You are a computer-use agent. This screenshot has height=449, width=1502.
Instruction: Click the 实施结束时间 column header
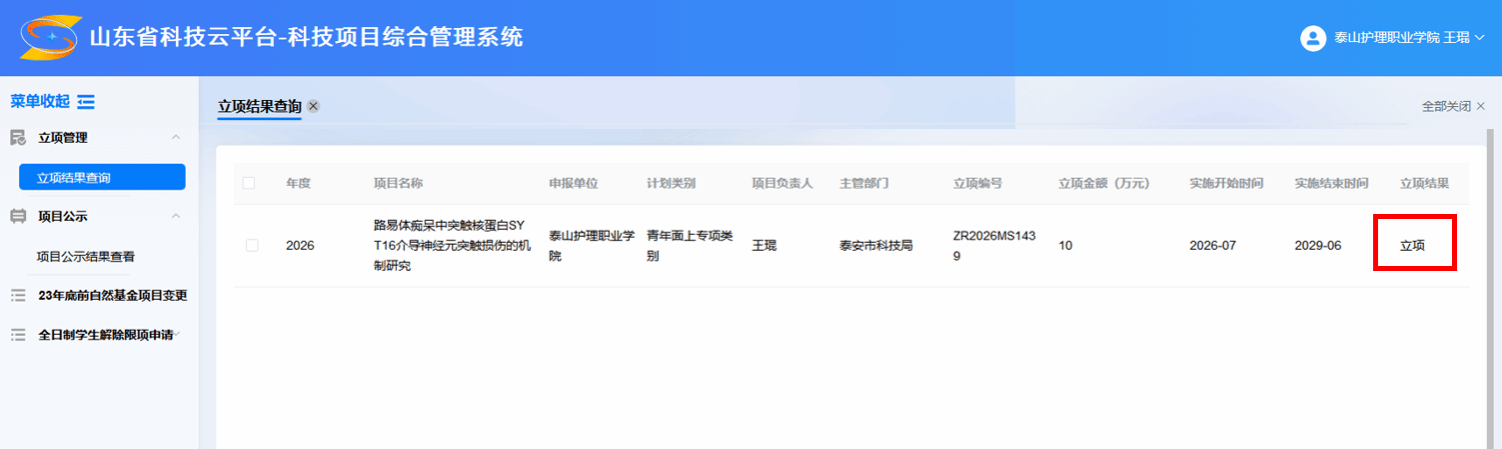1332,184
